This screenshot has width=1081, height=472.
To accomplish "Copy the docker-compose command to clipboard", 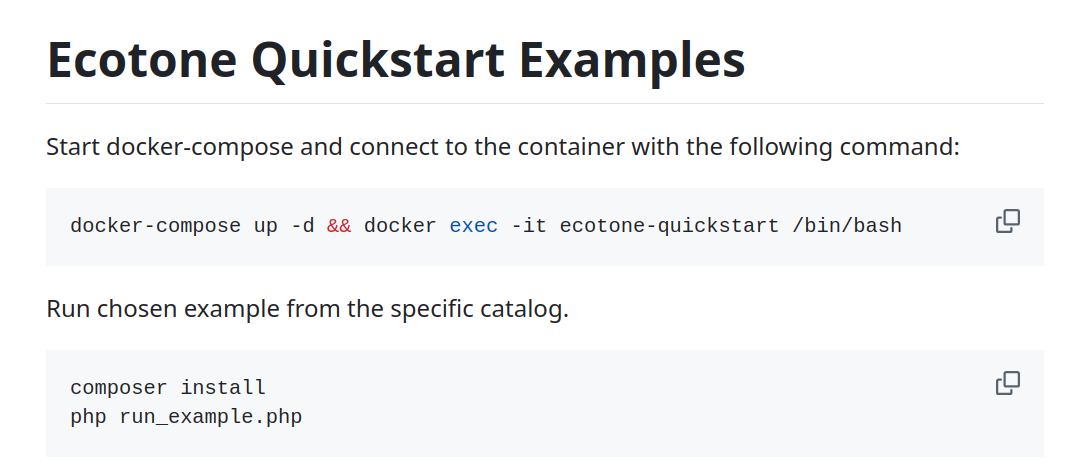I will [x=1007, y=222].
